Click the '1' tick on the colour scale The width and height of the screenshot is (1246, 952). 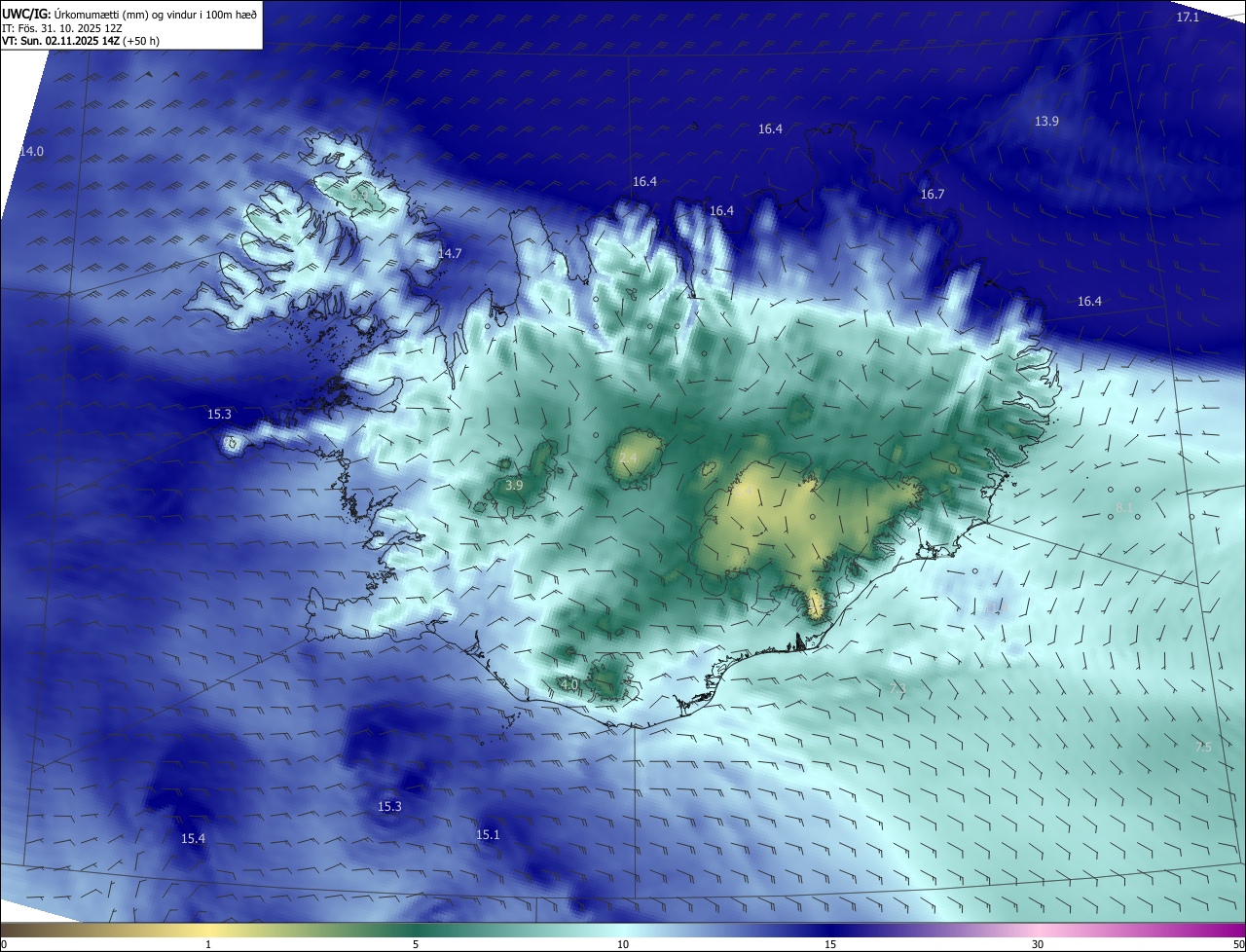tap(208, 944)
